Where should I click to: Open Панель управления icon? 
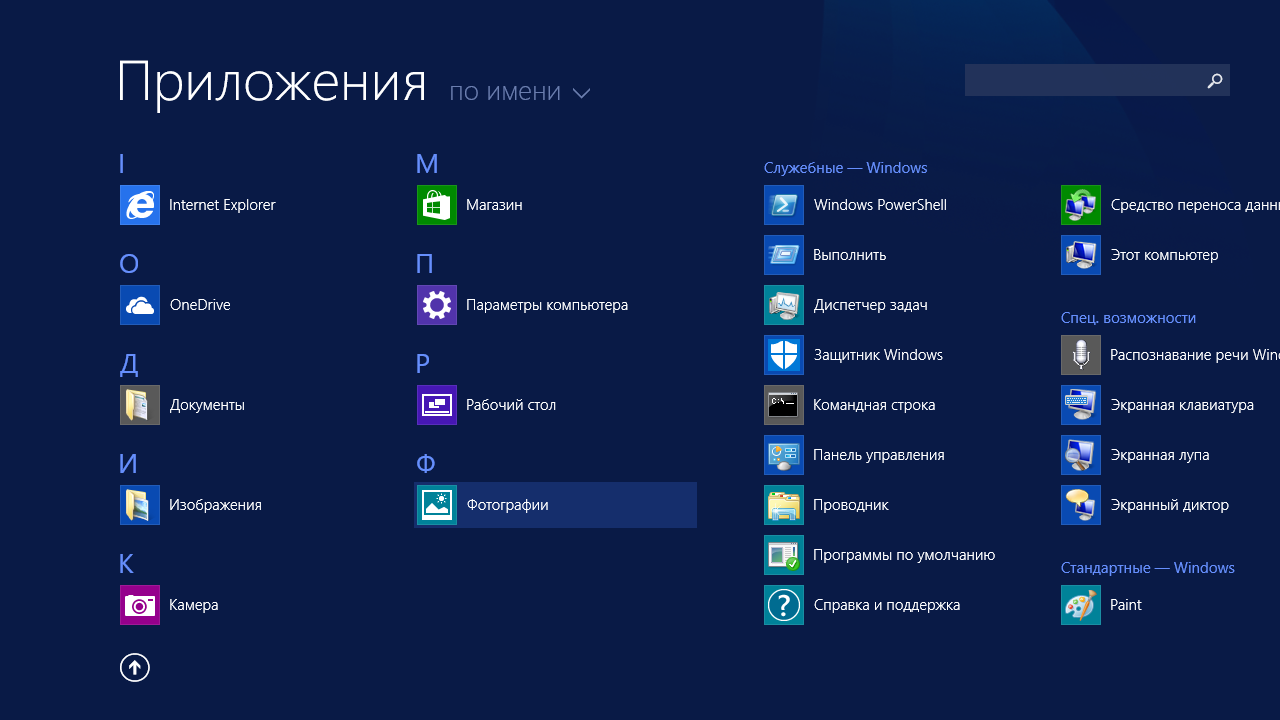tap(784, 455)
